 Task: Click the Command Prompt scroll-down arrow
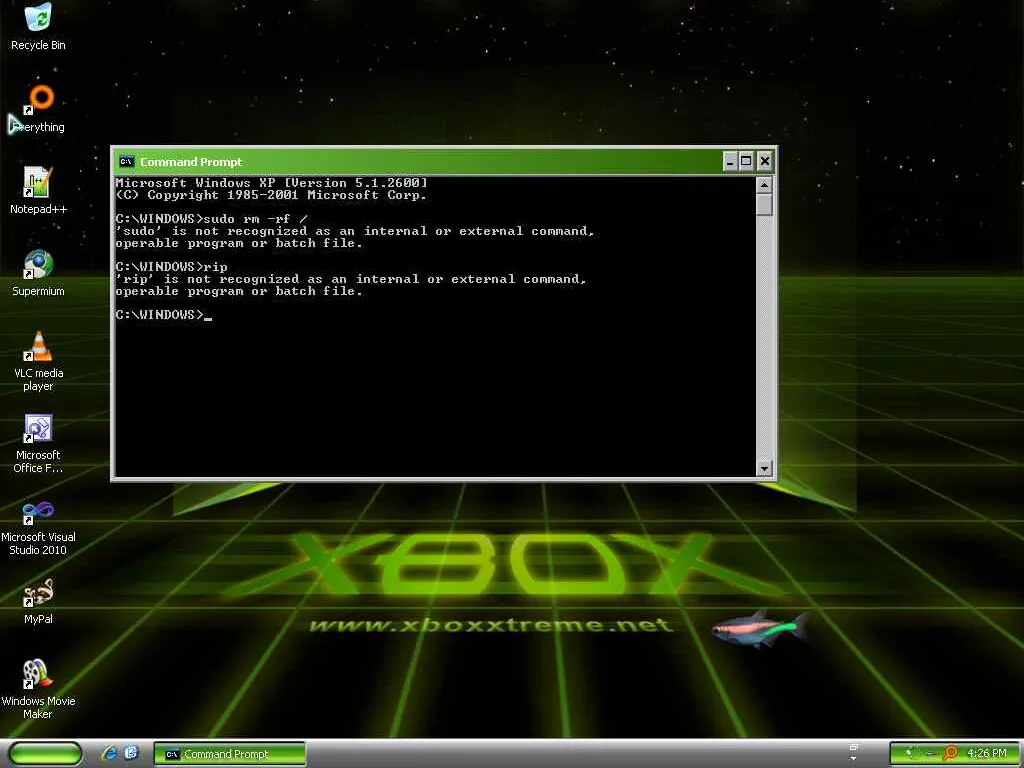pyautogui.click(x=764, y=468)
